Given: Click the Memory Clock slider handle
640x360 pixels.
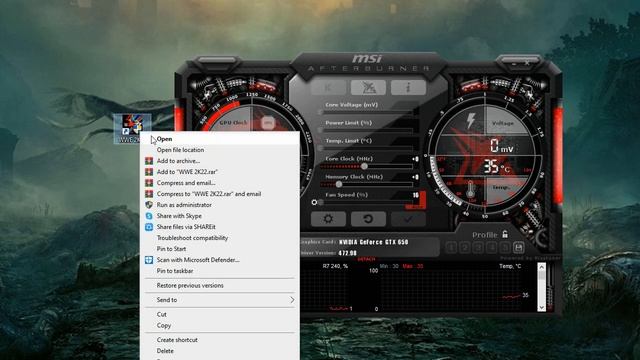Looking at the screenshot, I should coord(338,184).
